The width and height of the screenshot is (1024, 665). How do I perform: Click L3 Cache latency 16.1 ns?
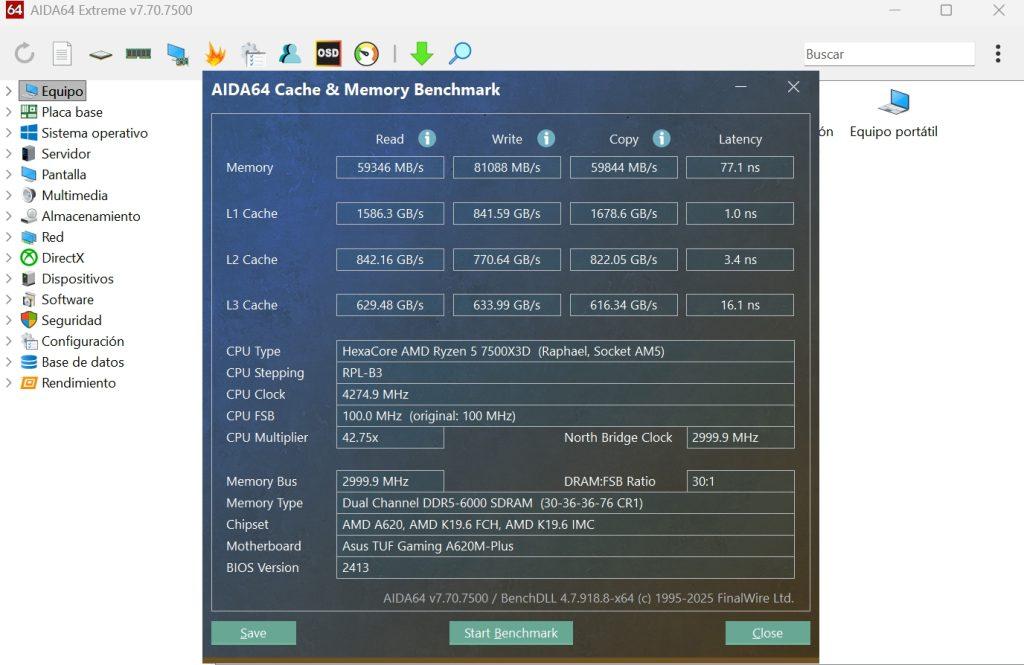[x=740, y=305]
